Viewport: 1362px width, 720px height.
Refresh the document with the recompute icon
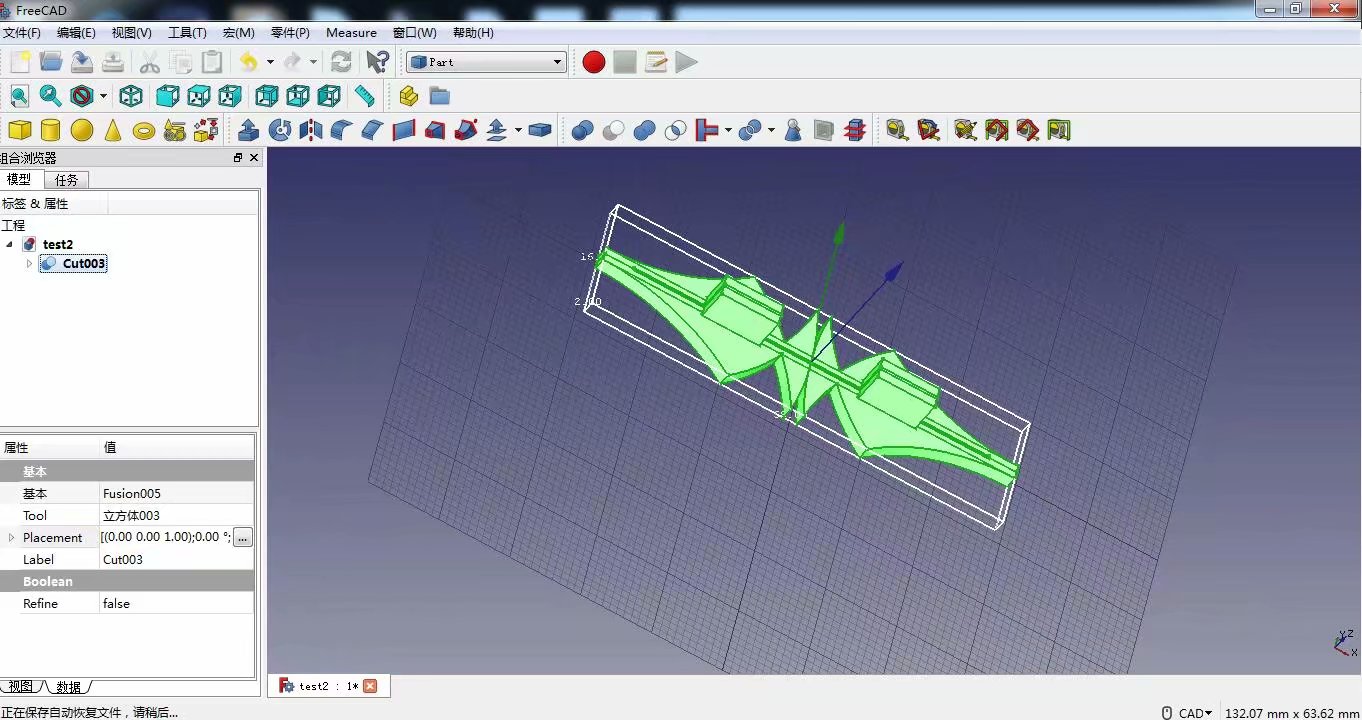341,62
